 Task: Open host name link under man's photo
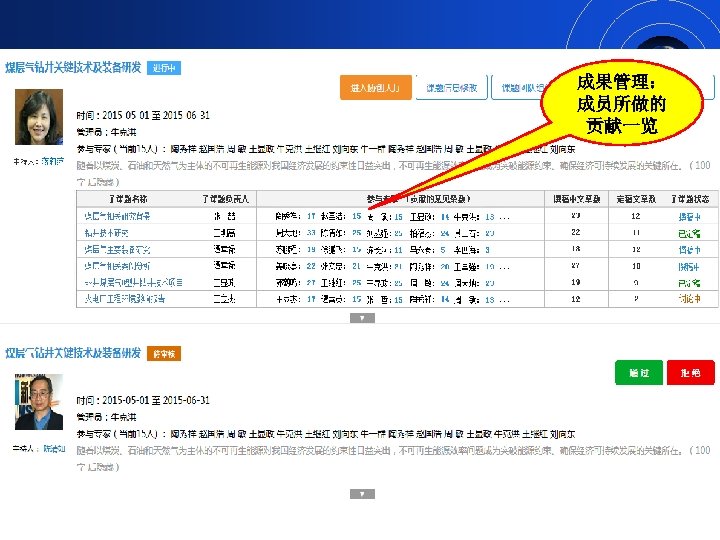coord(54,449)
